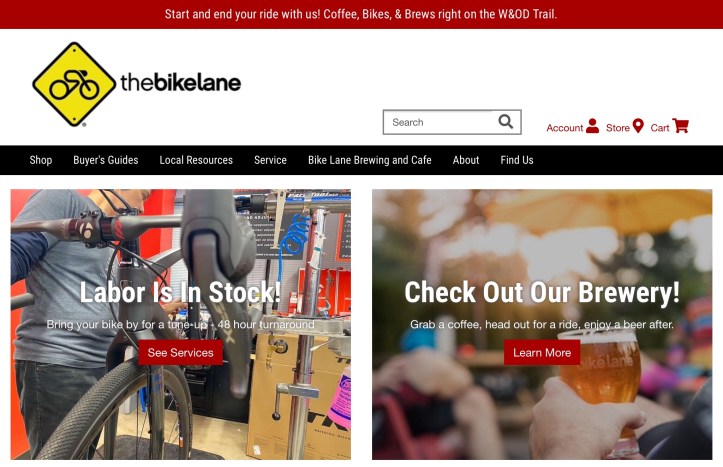Open the Shop menu
Screen dimensions: 723x467
(x=41, y=160)
